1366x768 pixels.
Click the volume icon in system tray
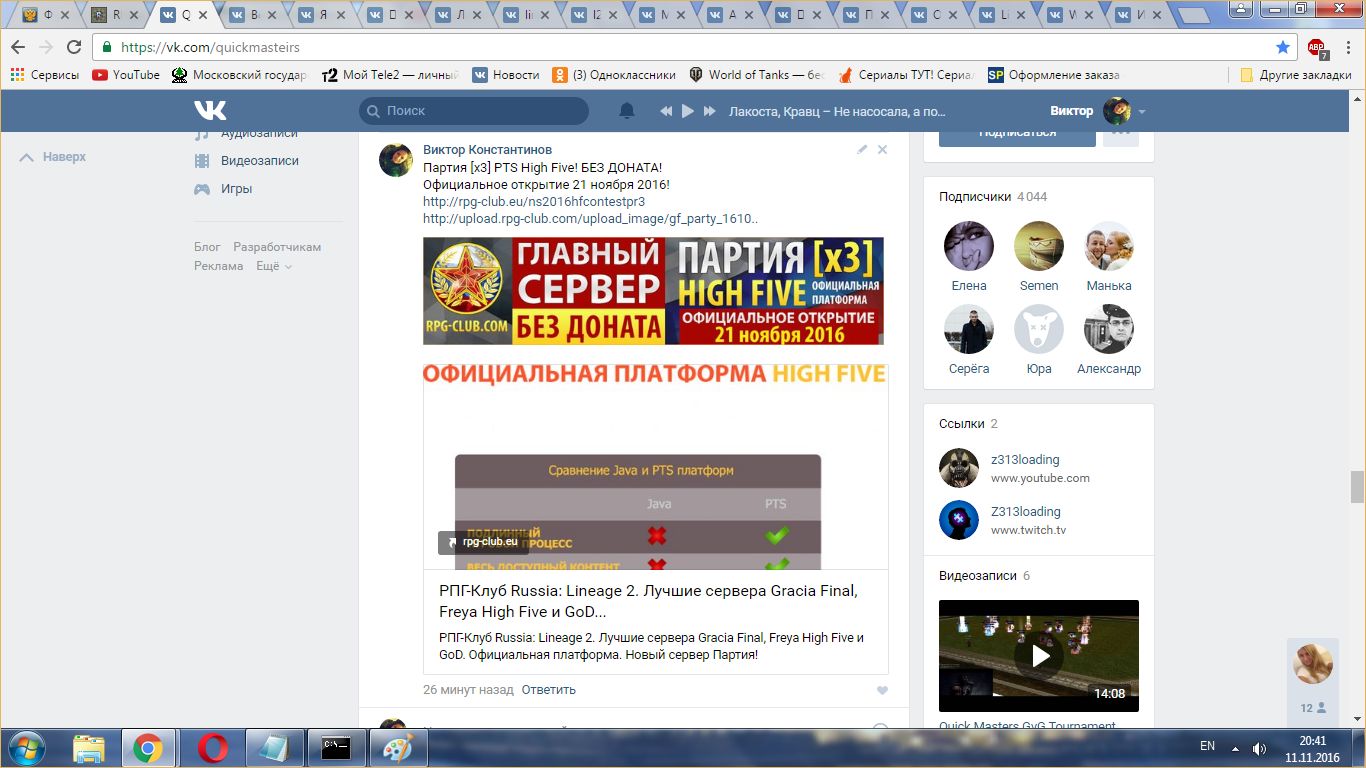coord(1259,747)
